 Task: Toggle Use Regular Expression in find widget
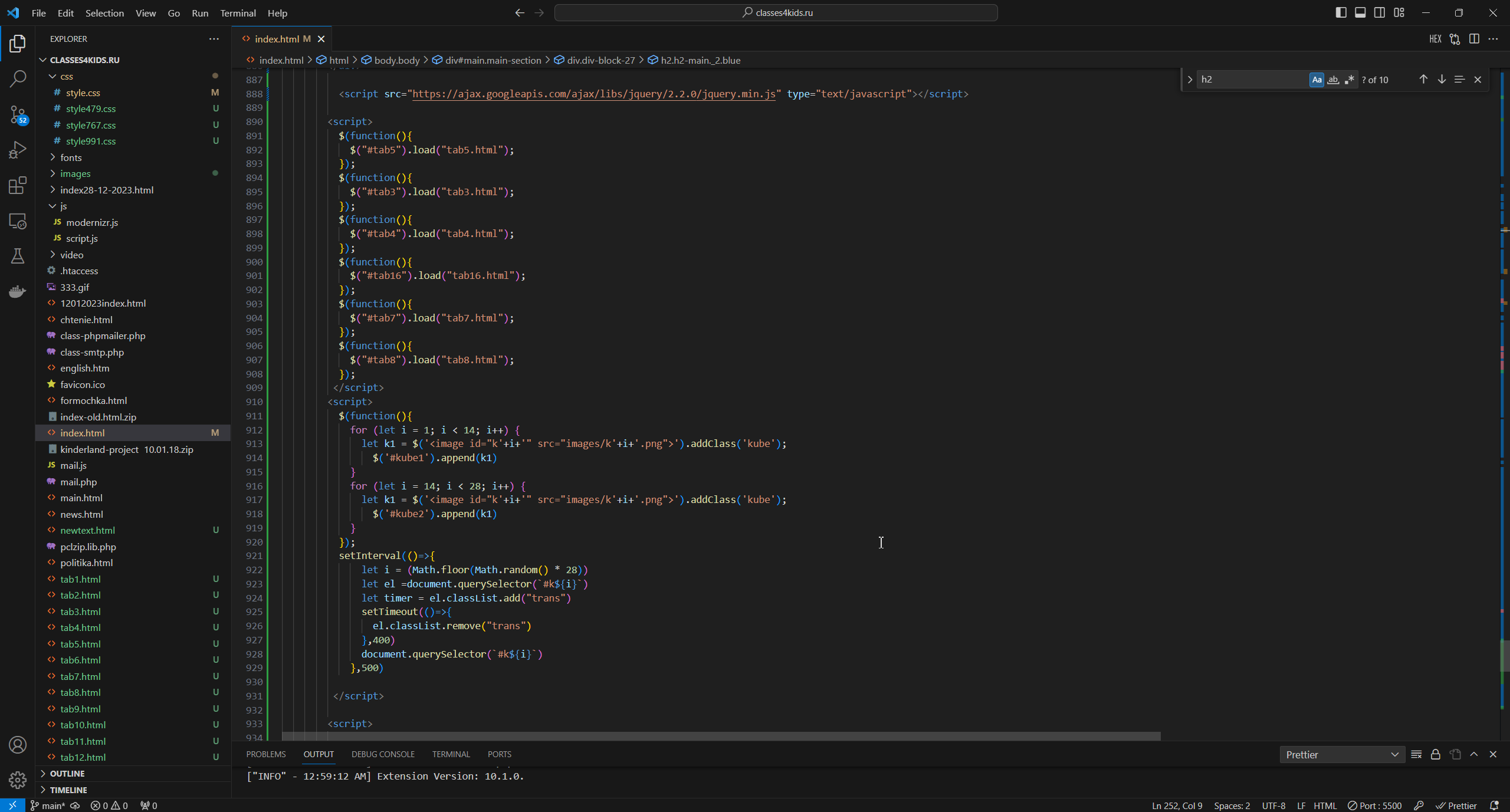click(x=1349, y=80)
